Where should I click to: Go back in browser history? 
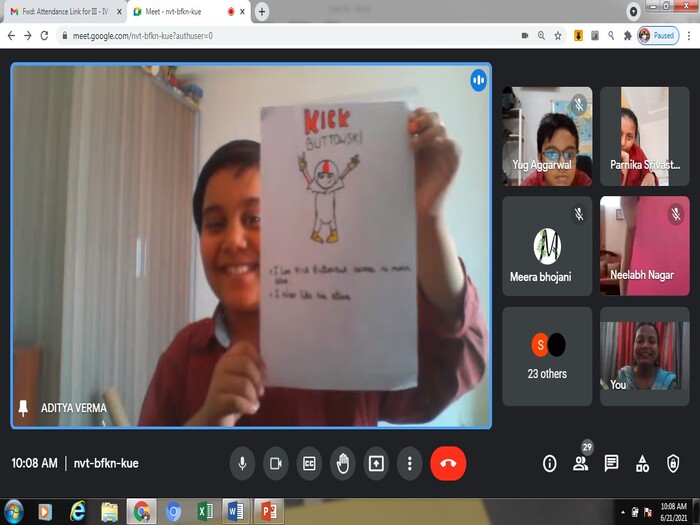pos(12,36)
